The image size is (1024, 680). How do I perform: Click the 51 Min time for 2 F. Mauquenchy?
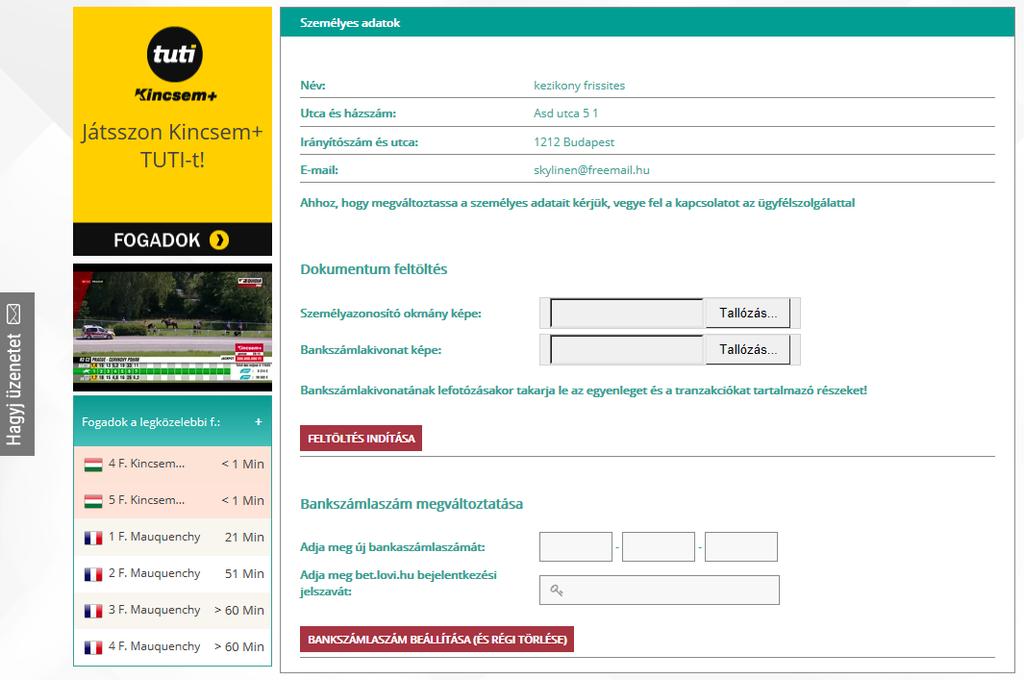tap(244, 574)
